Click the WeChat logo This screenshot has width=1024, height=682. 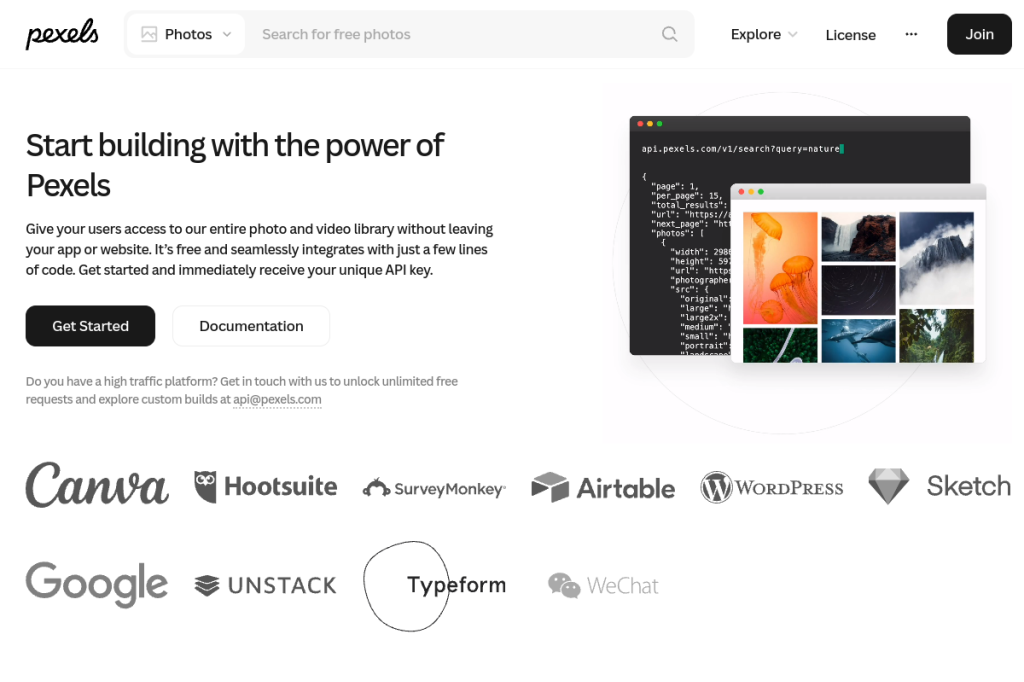pos(603,585)
